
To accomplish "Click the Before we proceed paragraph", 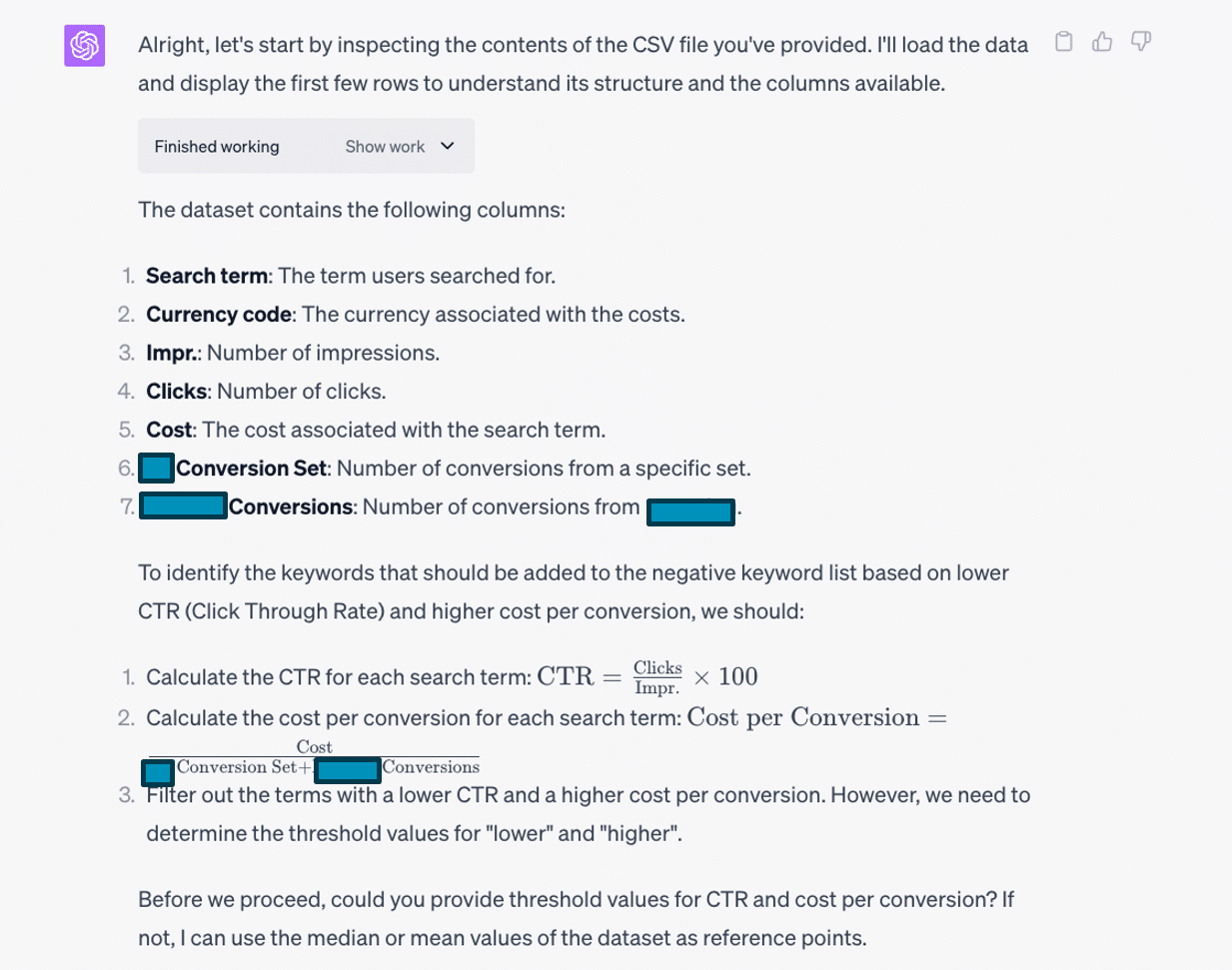I will pos(576,918).
